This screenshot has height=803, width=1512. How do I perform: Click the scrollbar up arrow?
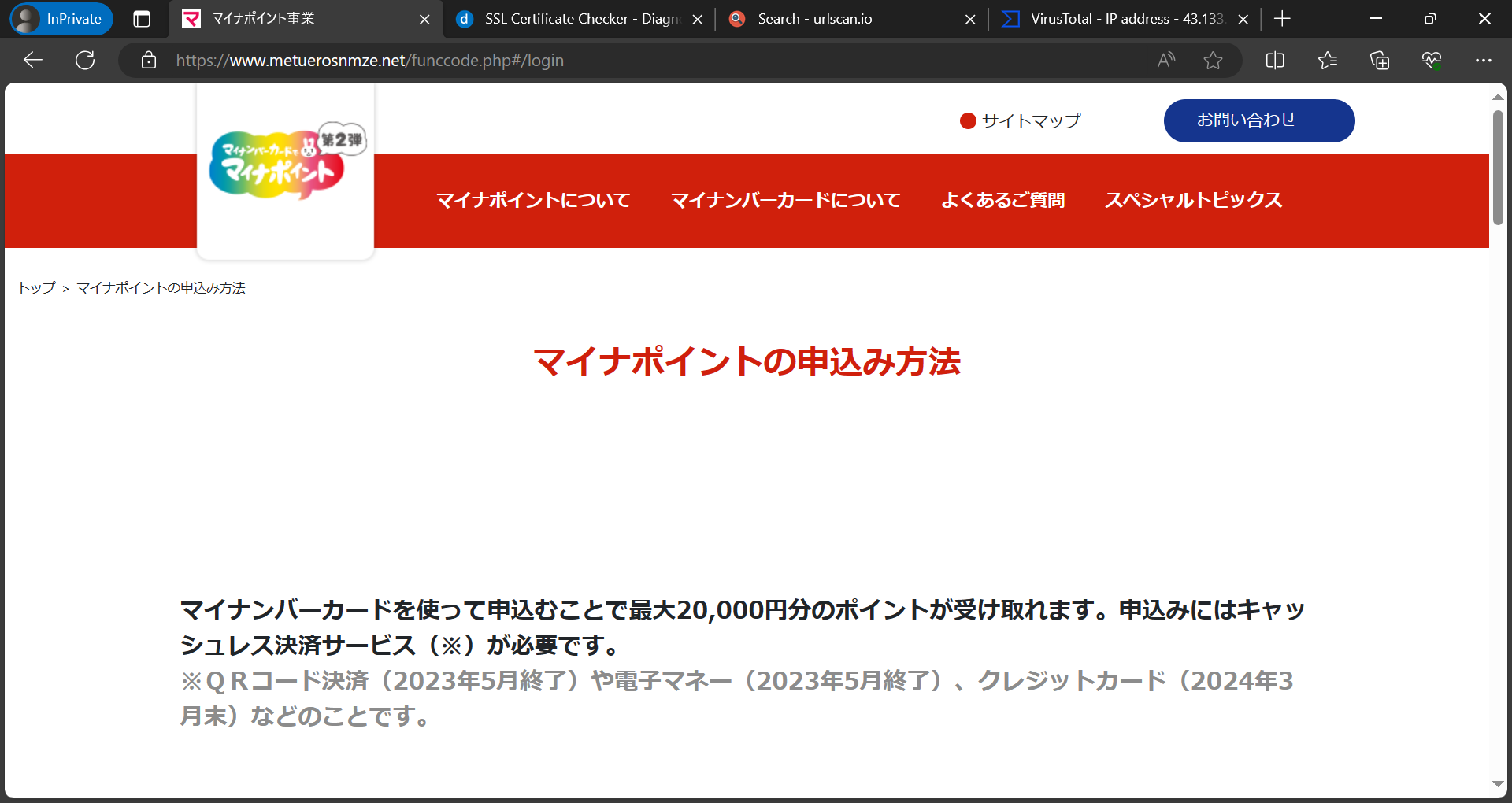1498,97
